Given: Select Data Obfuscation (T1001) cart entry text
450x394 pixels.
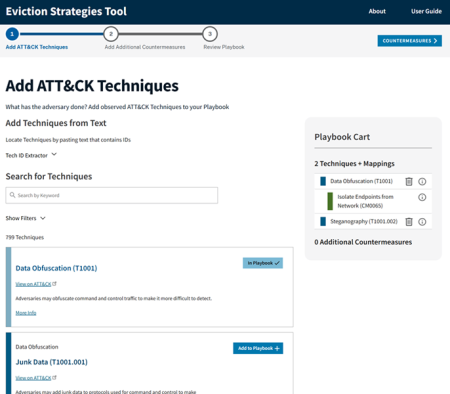Looking at the screenshot, I should click(x=361, y=181).
